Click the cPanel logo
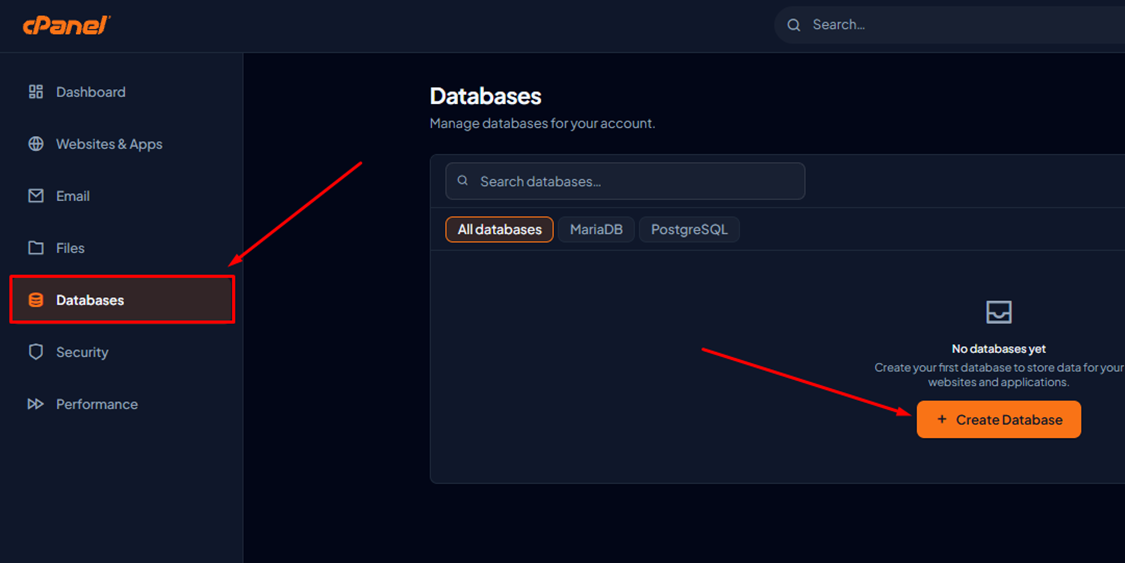Image resolution: width=1125 pixels, height=563 pixels. click(66, 25)
